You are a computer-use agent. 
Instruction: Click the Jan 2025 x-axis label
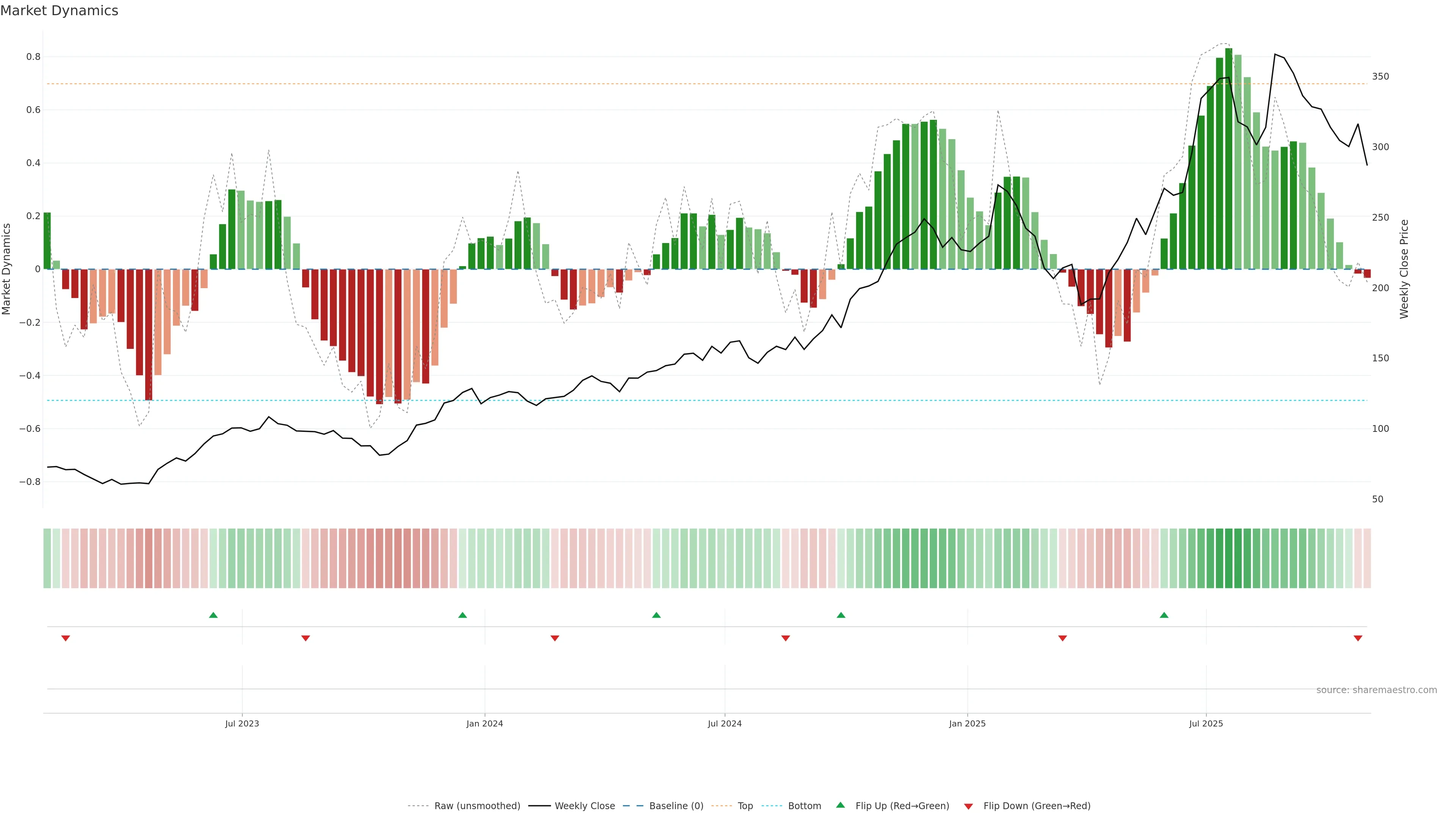(967, 723)
